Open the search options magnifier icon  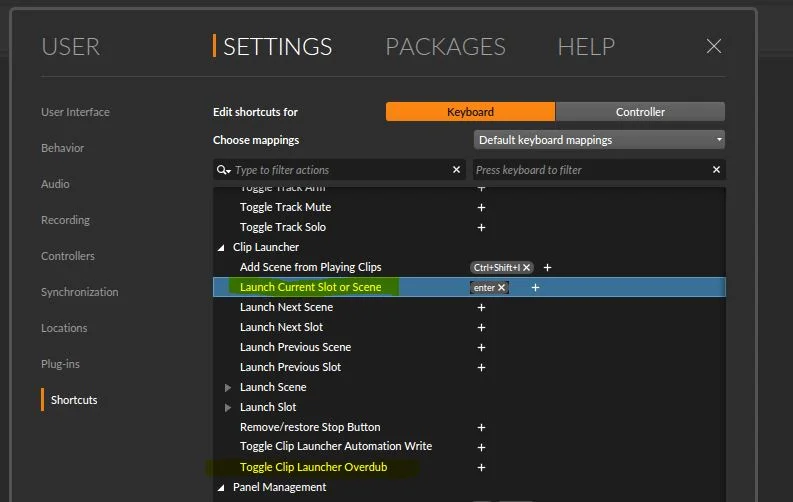(224, 170)
